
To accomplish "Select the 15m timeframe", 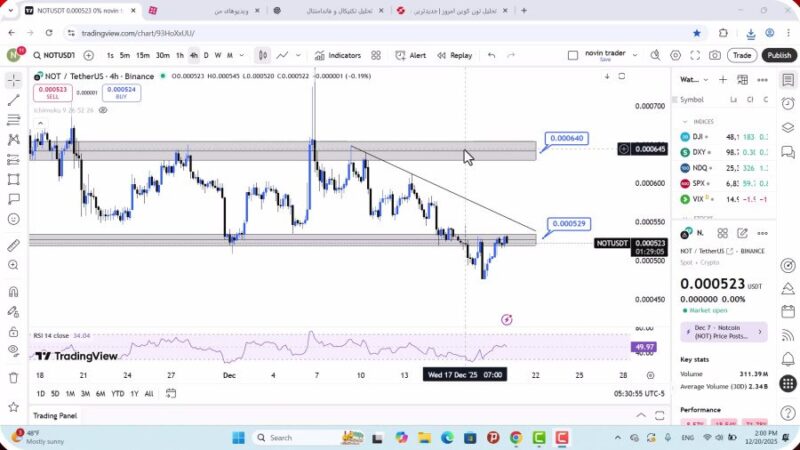I will point(143,55).
